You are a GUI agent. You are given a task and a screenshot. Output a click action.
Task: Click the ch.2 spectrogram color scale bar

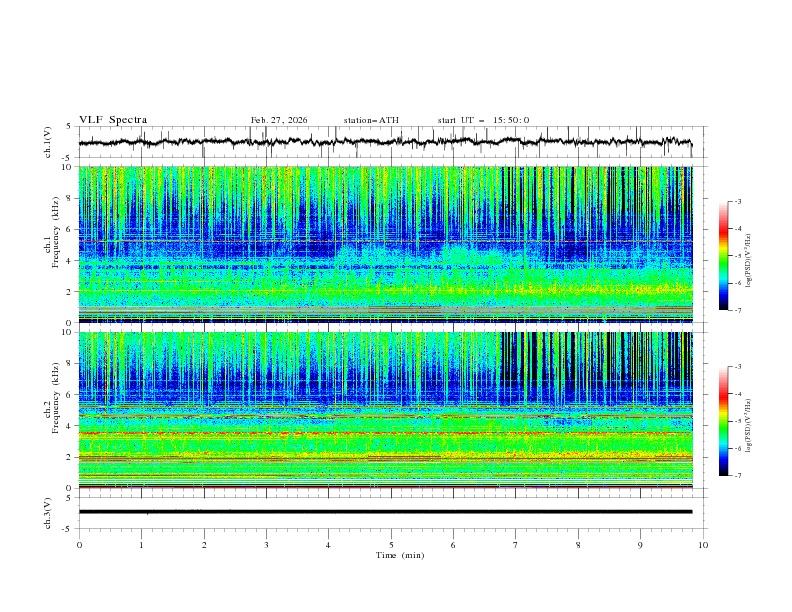(723, 421)
